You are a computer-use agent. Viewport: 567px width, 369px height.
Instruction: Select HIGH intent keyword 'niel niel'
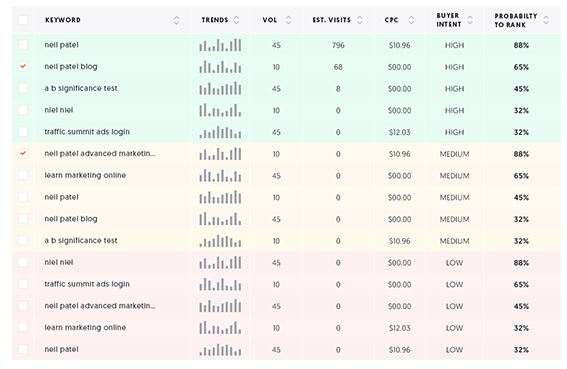(x=59, y=110)
